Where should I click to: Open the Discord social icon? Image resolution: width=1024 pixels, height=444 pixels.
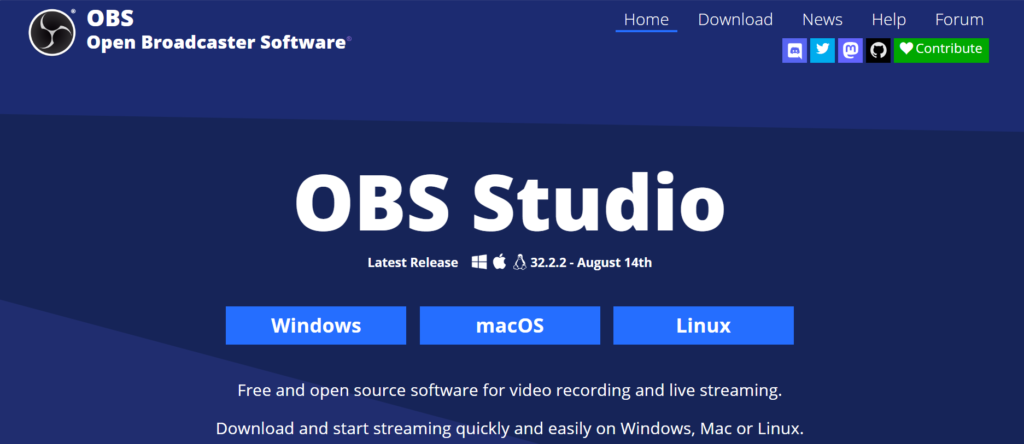click(795, 50)
